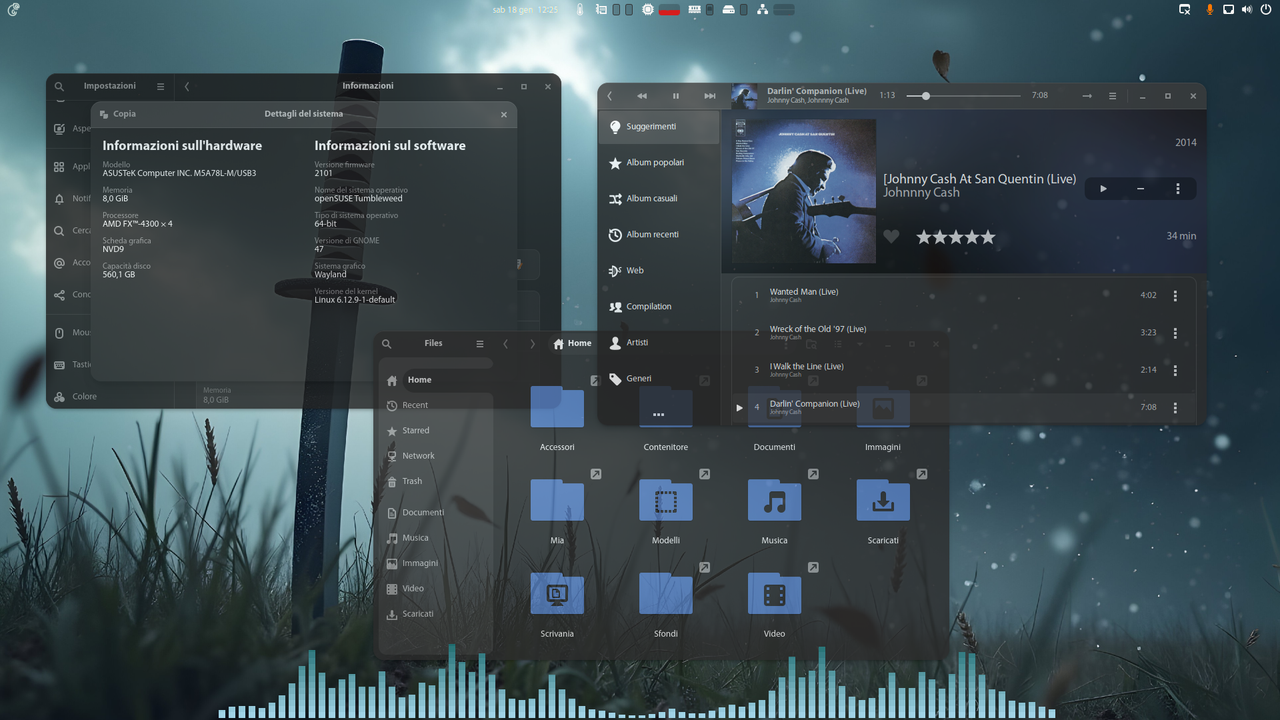Open "Generi" in the music sidebar
The width and height of the screenshot is (1280, 720).
(x=640, y=378)
